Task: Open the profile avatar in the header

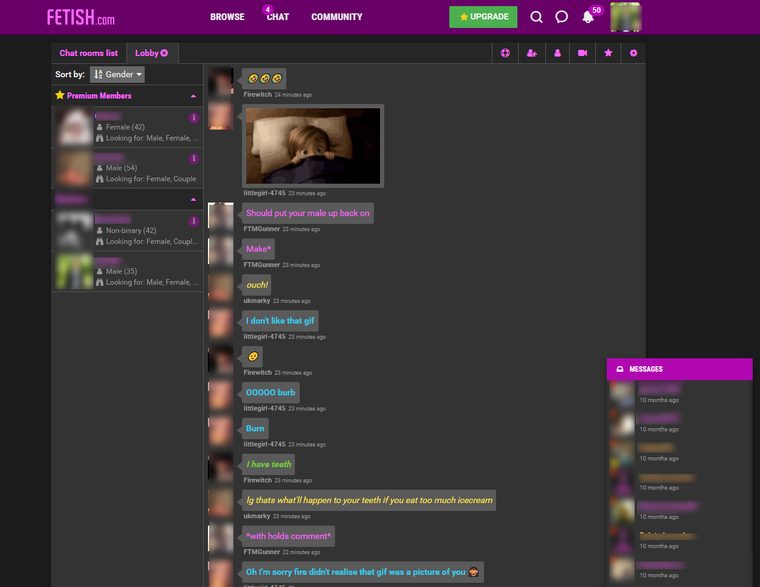Action: (x=625, y=17)
